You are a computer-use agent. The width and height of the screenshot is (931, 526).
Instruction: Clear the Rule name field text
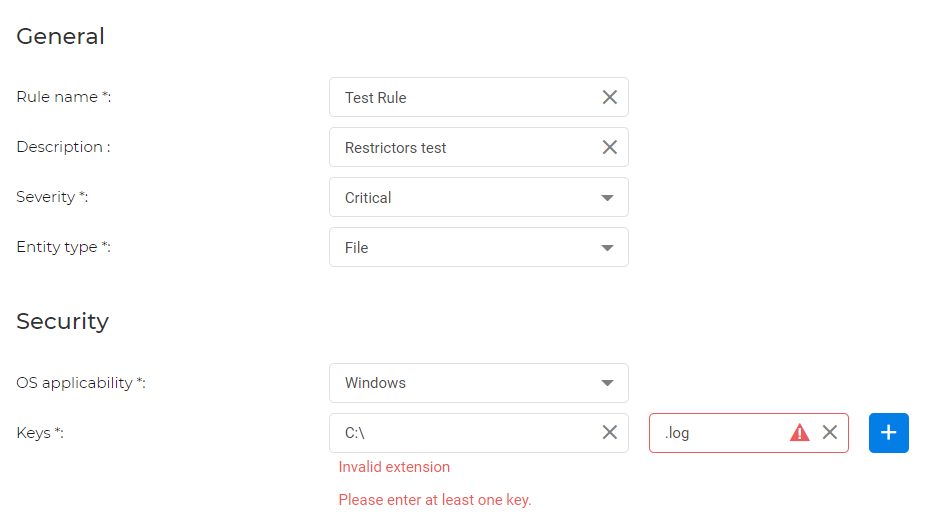(x=609, y=97)
